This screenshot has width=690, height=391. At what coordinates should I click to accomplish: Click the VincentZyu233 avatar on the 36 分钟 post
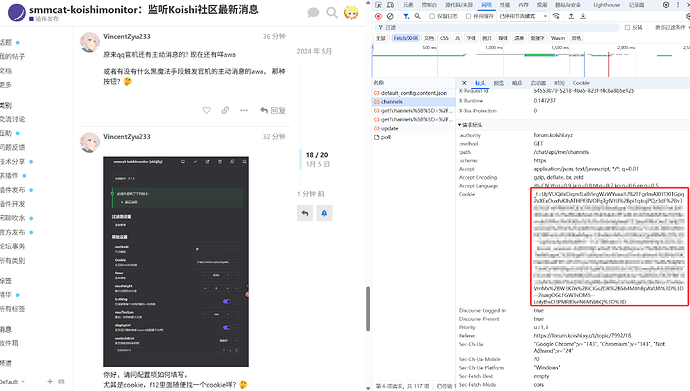[89, 42]
